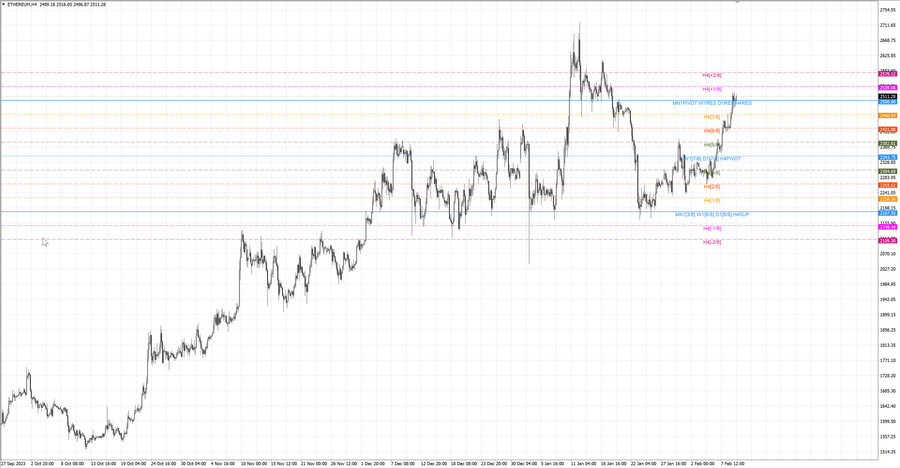Click the triangle arrow beside ETHEREUM,H4
The width and height of the screenshot is (900, 468).
[x=3, y=5]
